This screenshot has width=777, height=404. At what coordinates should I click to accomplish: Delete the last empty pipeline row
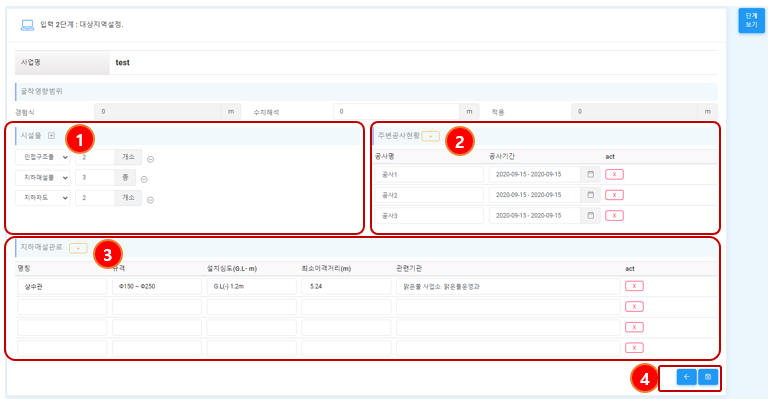coord(634,347)
